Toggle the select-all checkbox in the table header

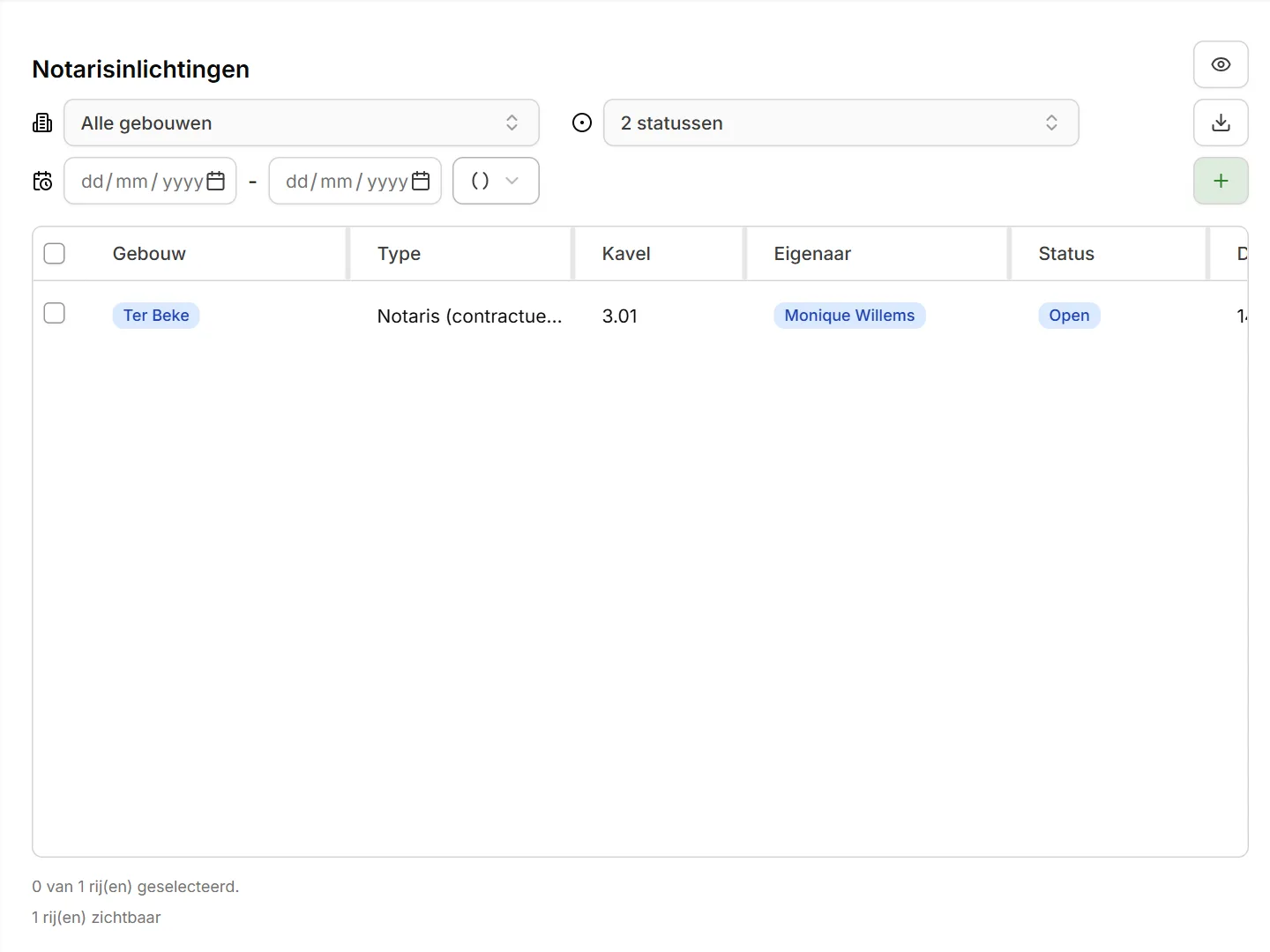(55, 254)
